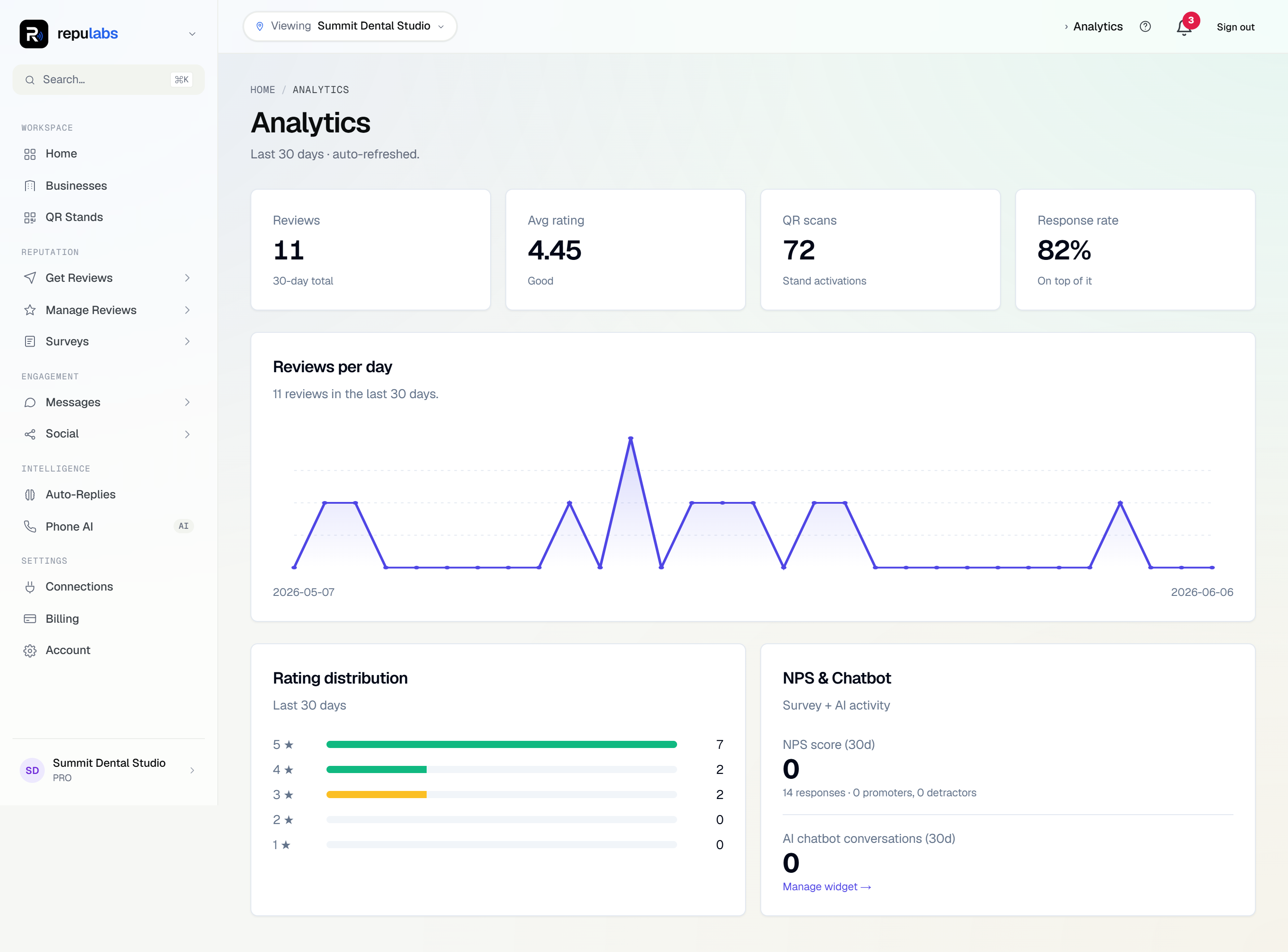Open the Summit Dental Studio profile chevron
Viewport: 1288px width, 952px height.
pyautogui.click(x=192, y=770)
